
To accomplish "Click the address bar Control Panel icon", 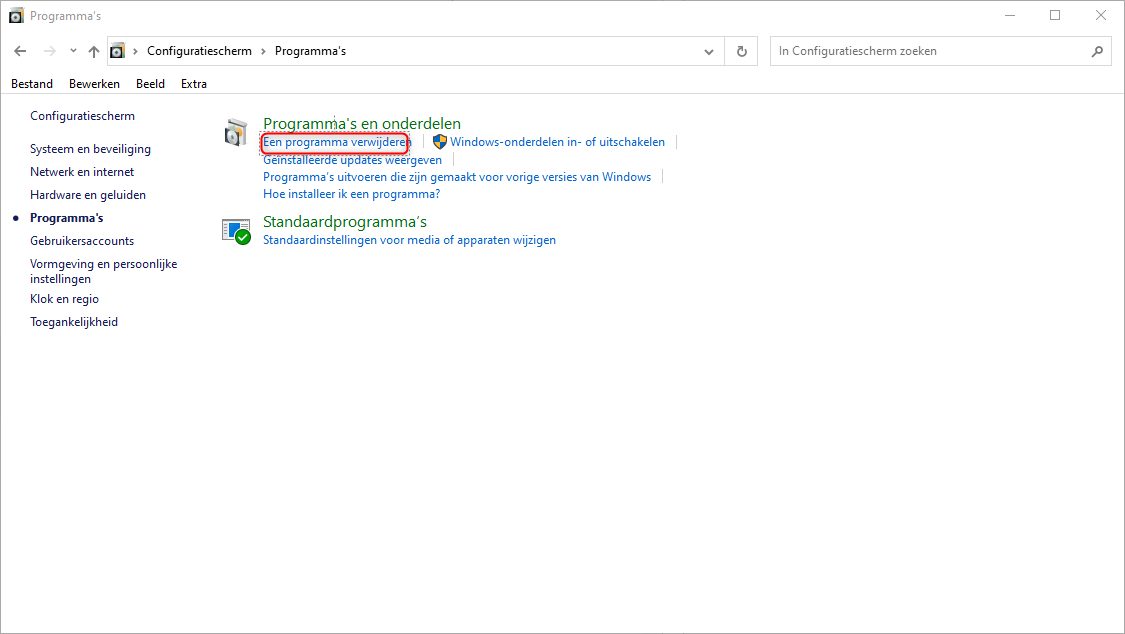I will coord(118,51).
